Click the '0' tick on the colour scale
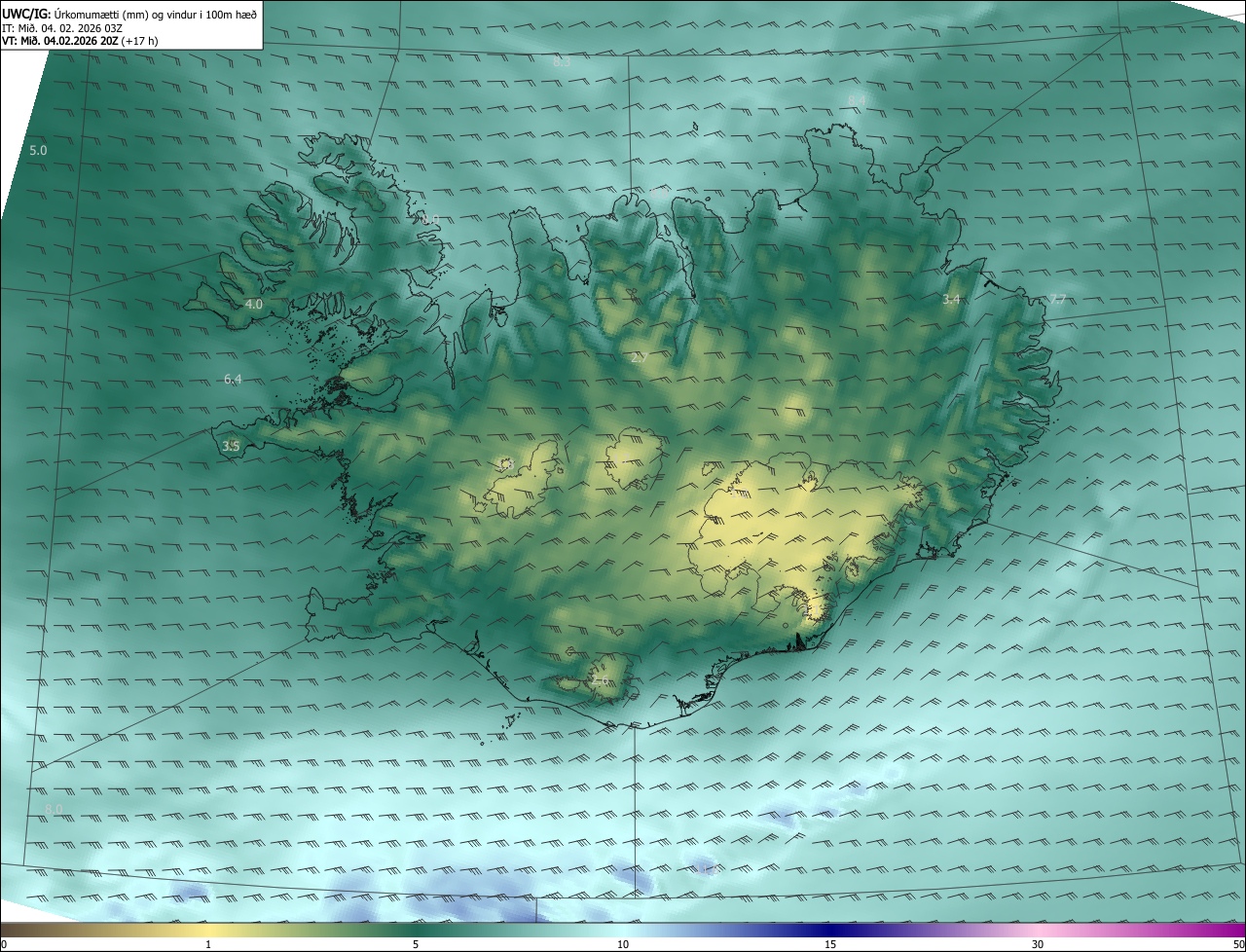 (x=4, y=944)
